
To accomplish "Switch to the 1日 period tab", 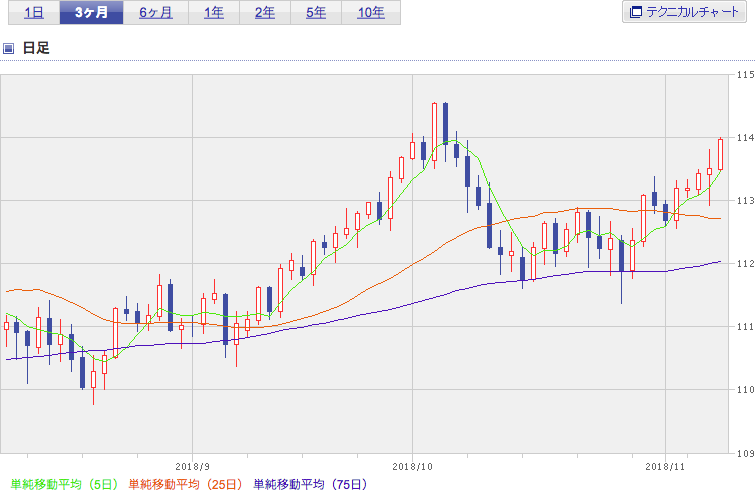I will click(x=34, y=13).
